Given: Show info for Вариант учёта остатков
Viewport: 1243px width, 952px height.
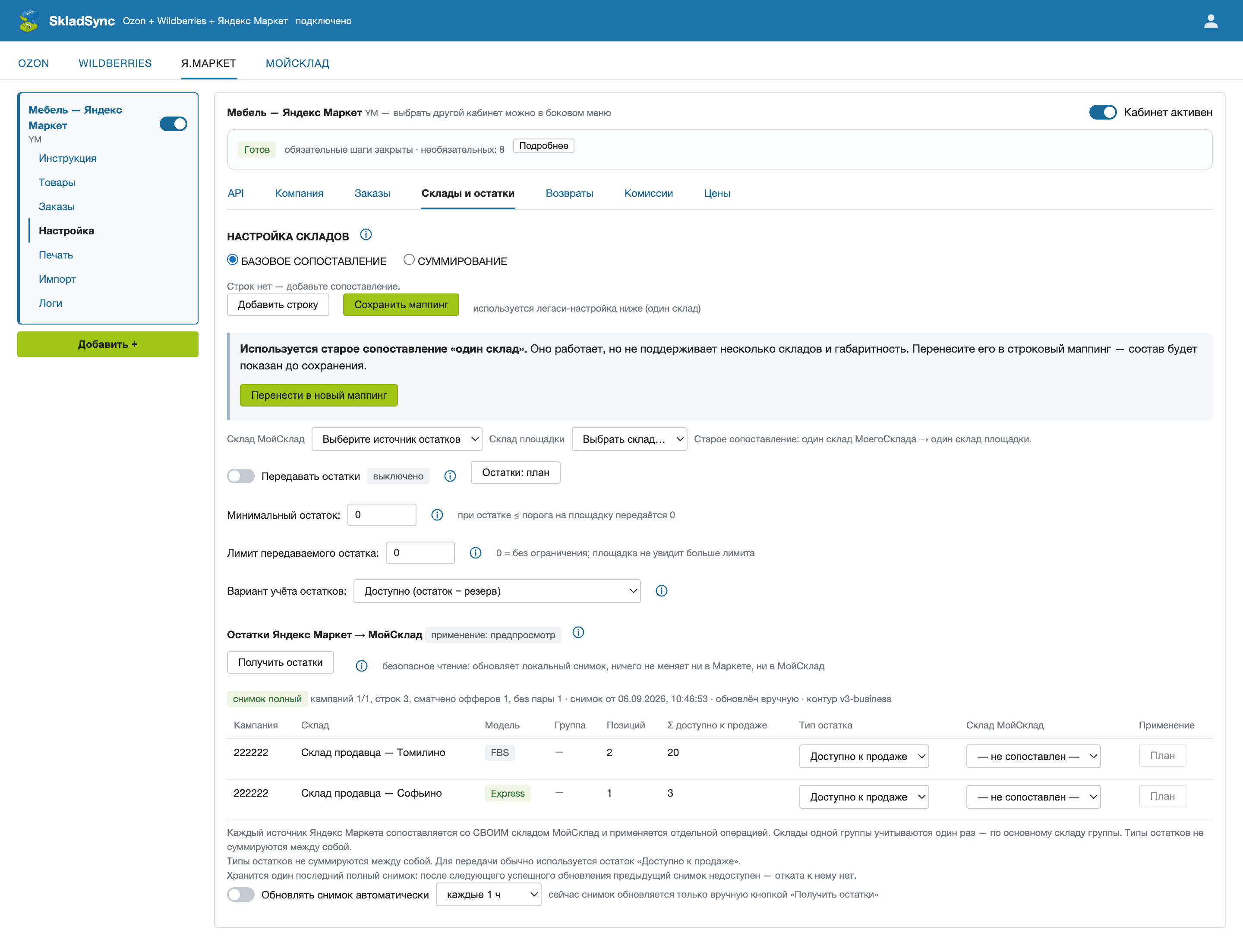Looking at the screenshot, I should [x=662, y=591].
